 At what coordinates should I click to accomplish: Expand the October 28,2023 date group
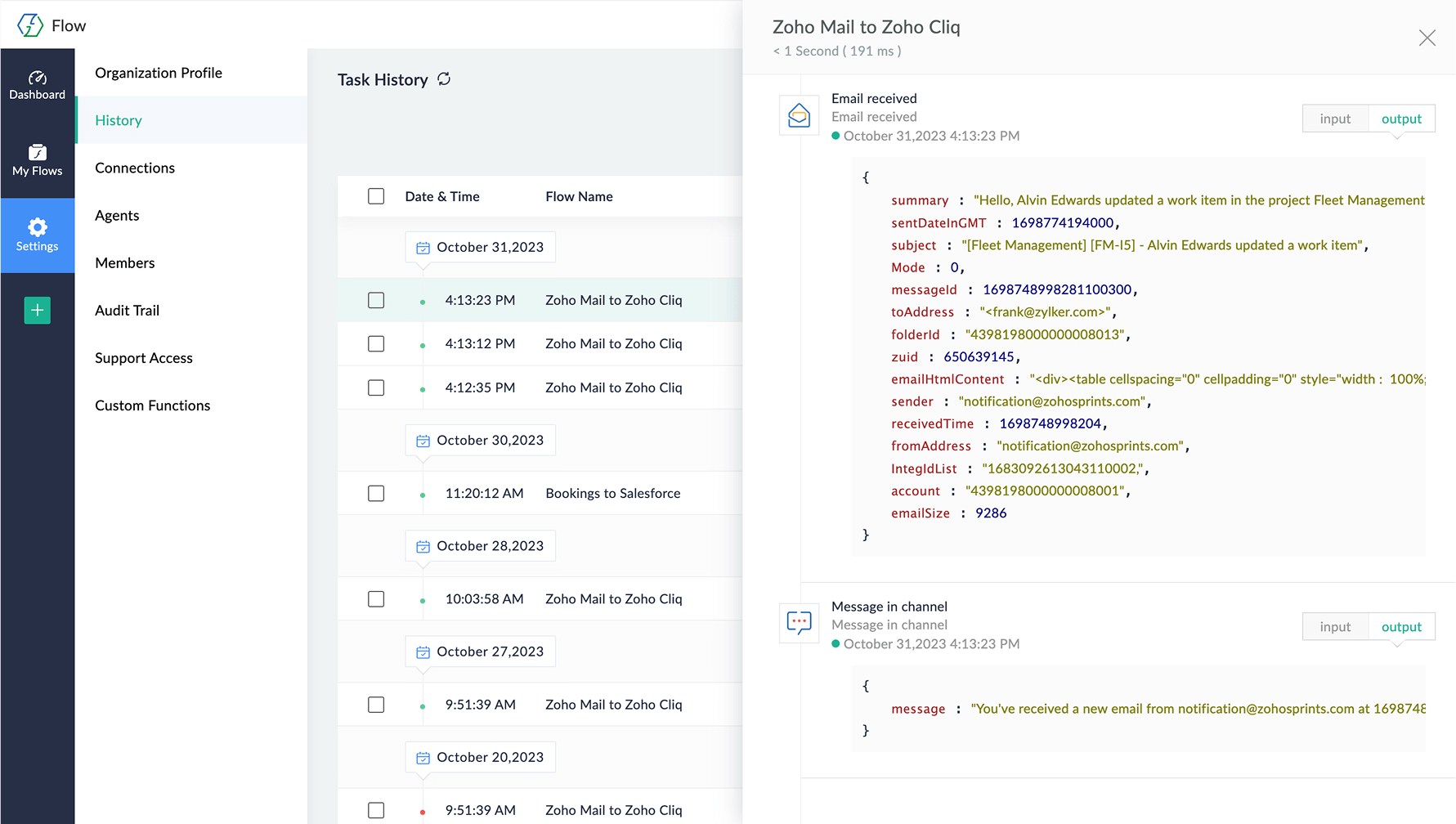(x=480, y=546)
